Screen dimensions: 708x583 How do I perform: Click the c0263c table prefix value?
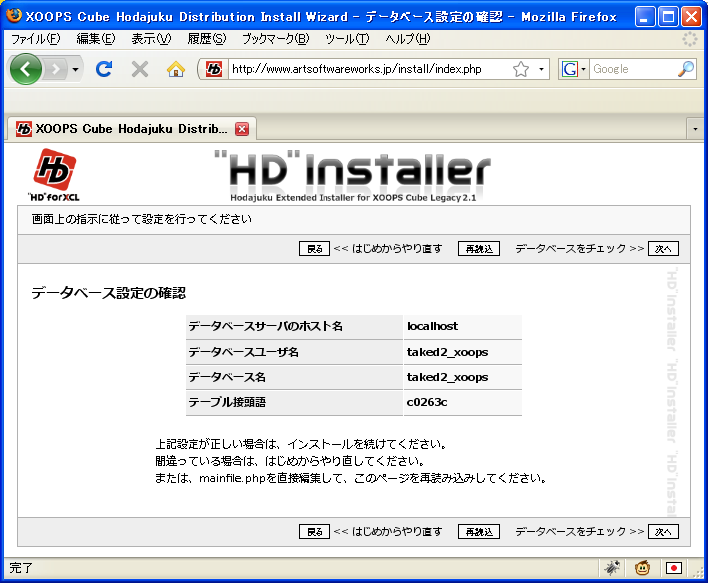pyautogui.click(x=427, y=402)
